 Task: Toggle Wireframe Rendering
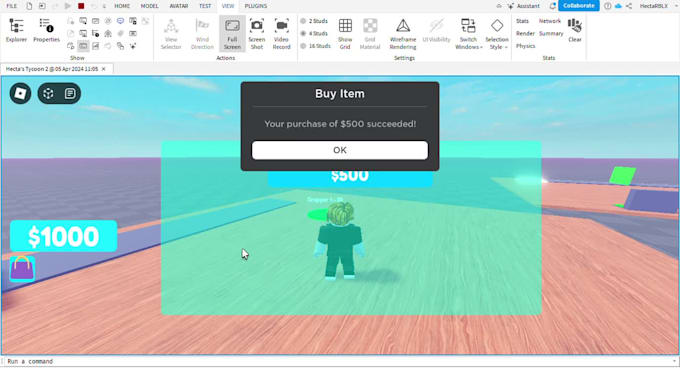(403, 34)
